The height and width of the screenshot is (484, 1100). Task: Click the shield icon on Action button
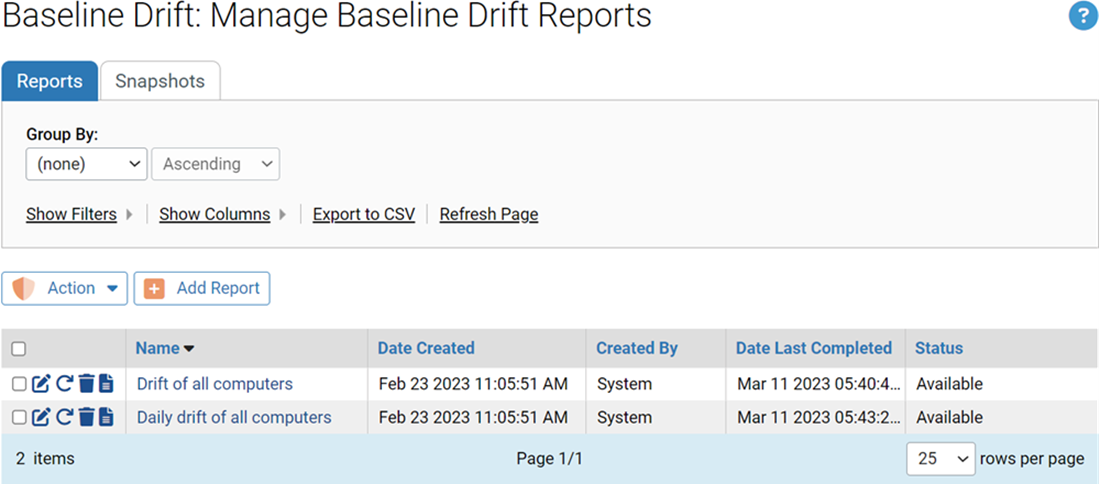tap(23, 288)
